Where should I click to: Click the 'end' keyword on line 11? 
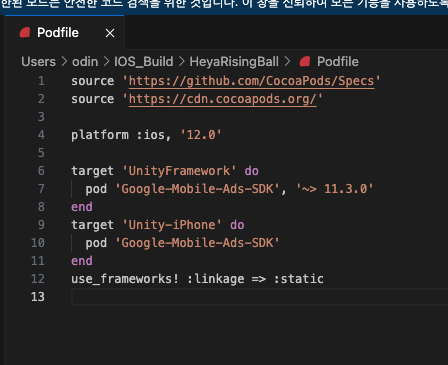coord(82,261)
